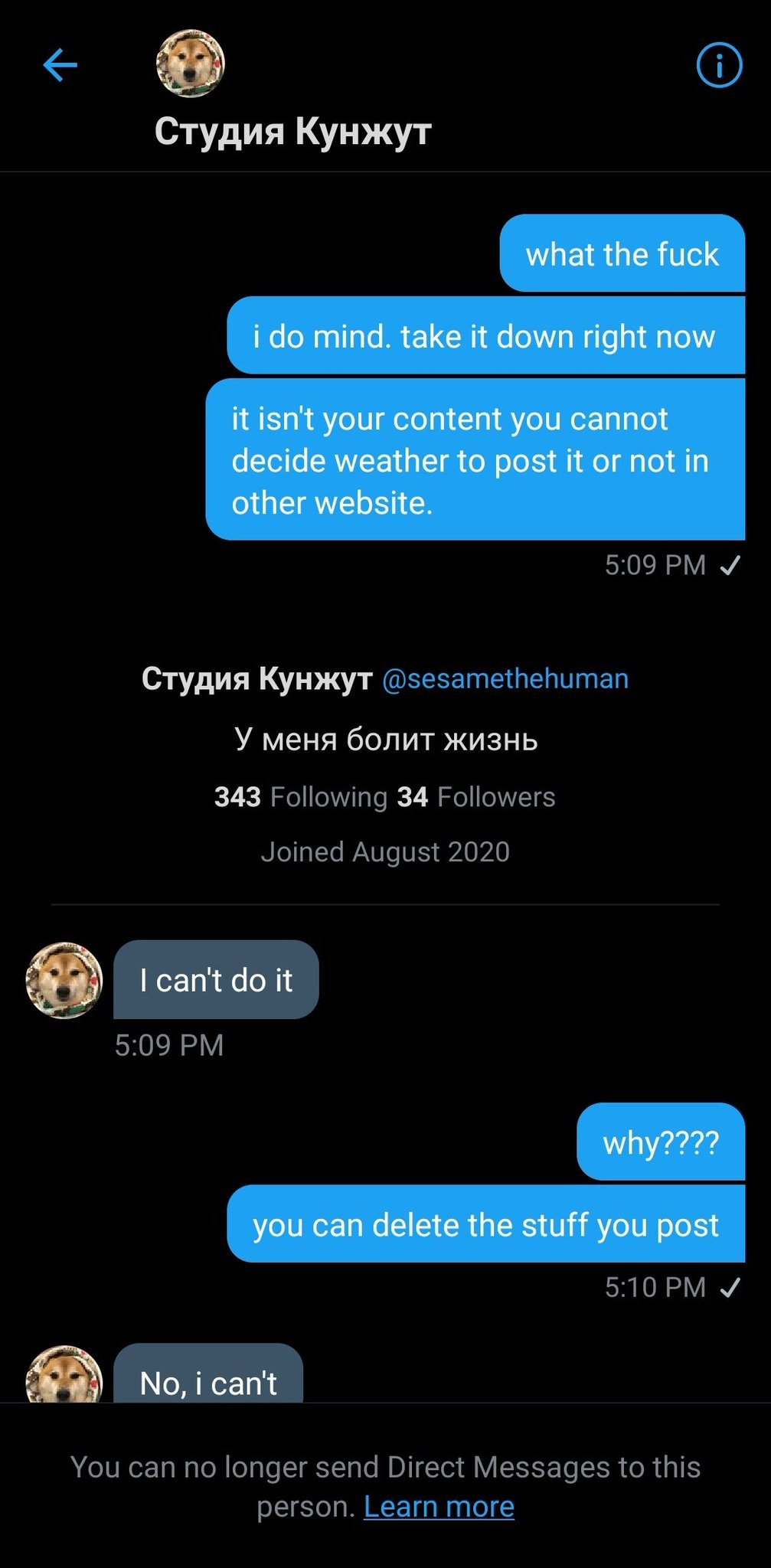
Task: Click the Learn more link
Action: coord(439,1507)
